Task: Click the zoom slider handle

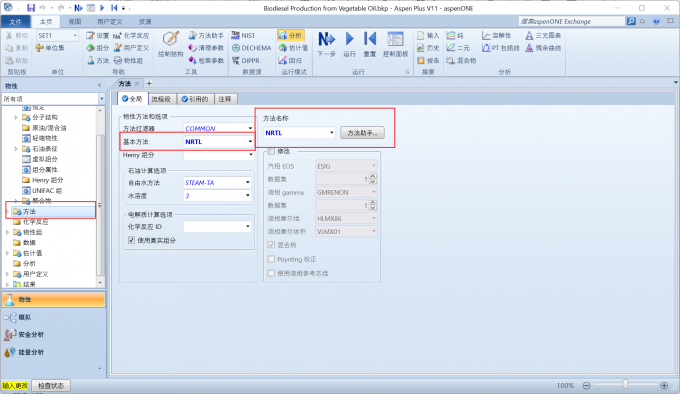Action: coord(625,384)
